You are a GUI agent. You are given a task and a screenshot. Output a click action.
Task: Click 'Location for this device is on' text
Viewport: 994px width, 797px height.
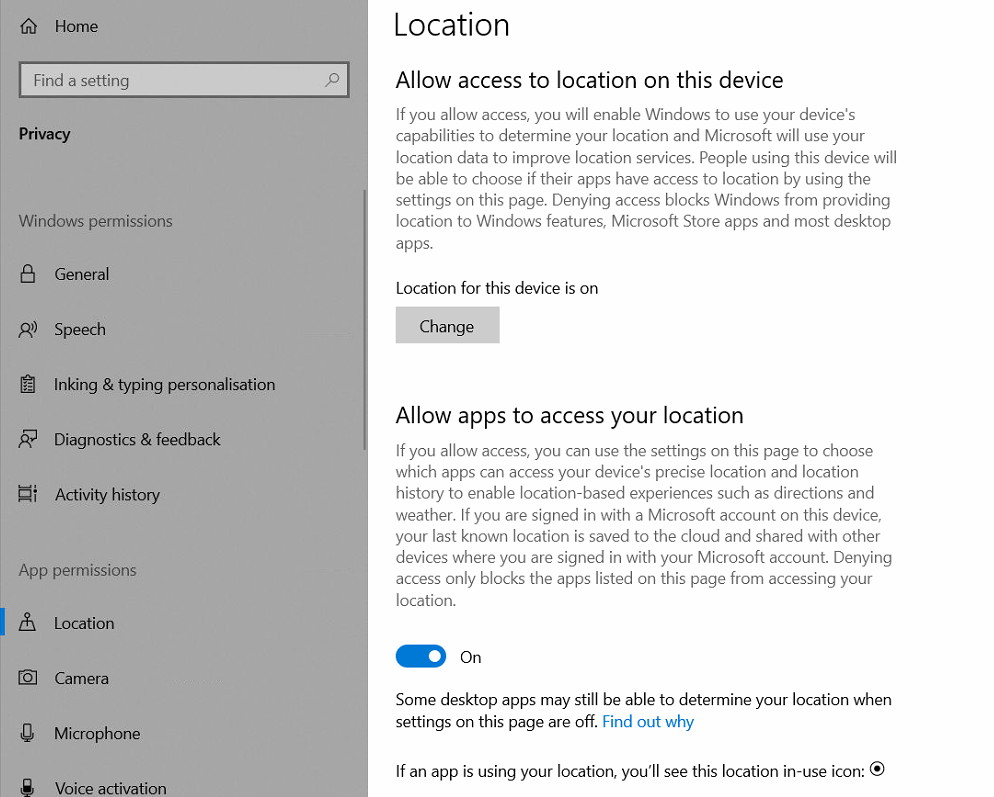[497, 288]
